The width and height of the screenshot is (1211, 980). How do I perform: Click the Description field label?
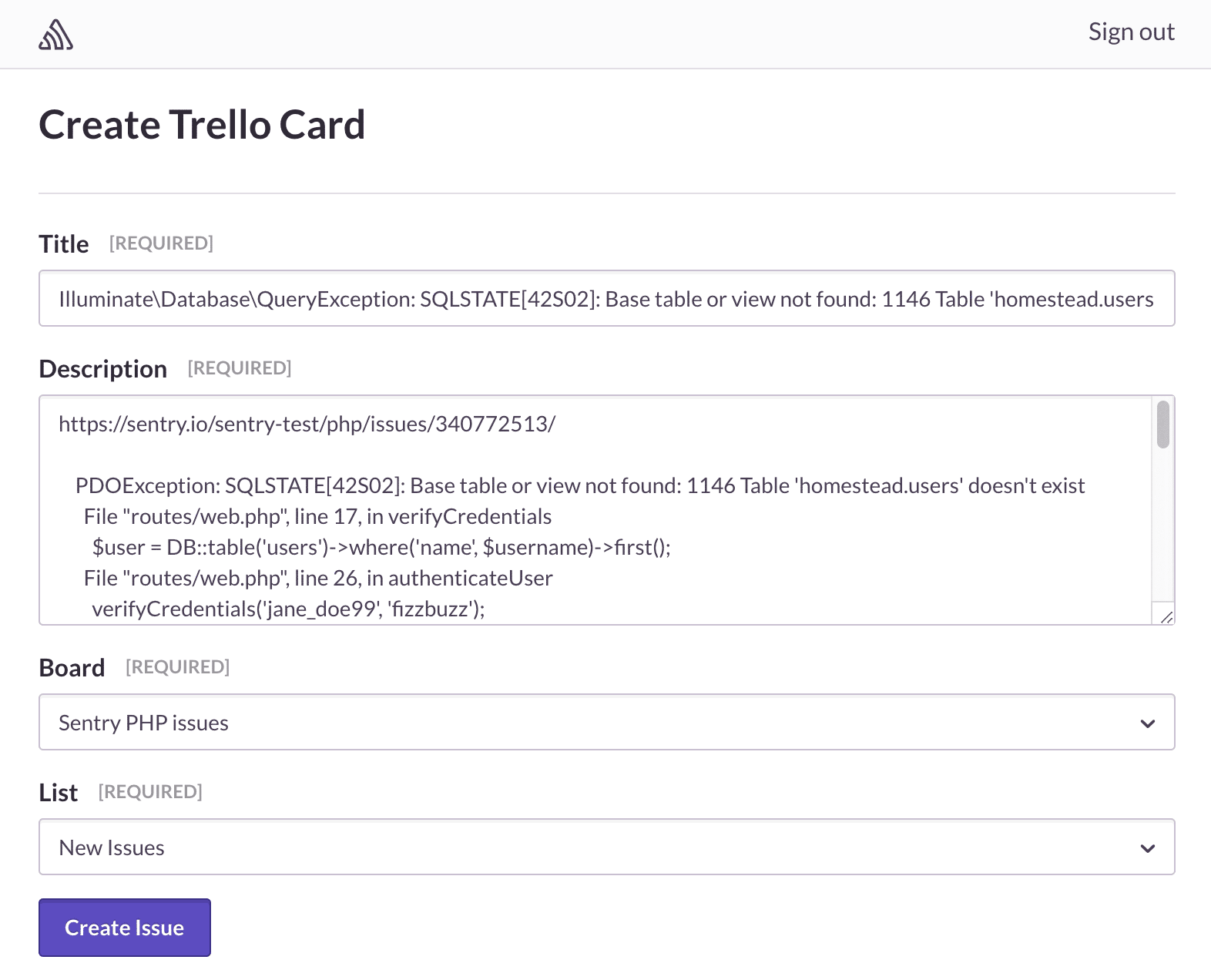click(x=102, y=369)
